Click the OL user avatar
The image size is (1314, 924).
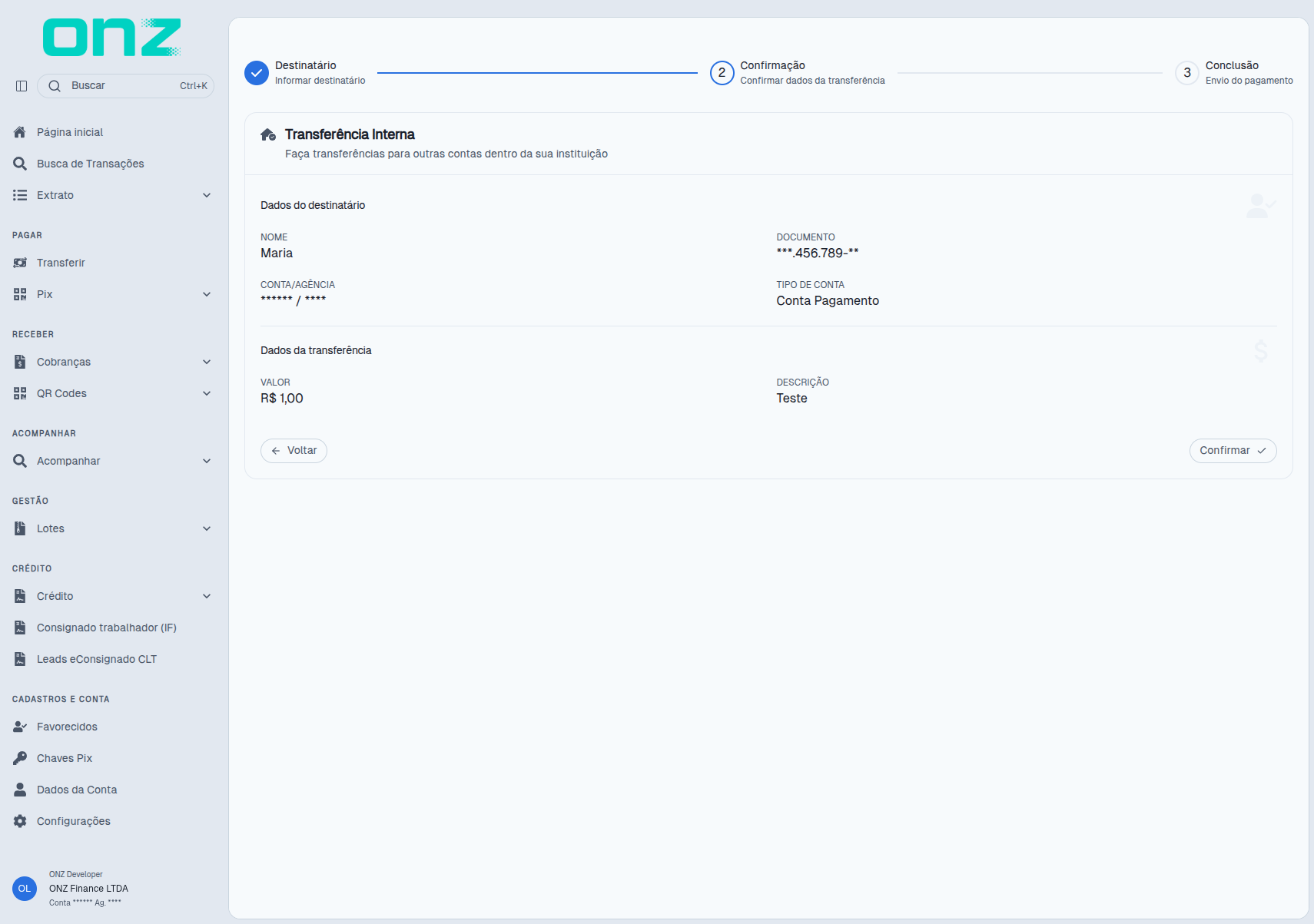click(25, 889)
